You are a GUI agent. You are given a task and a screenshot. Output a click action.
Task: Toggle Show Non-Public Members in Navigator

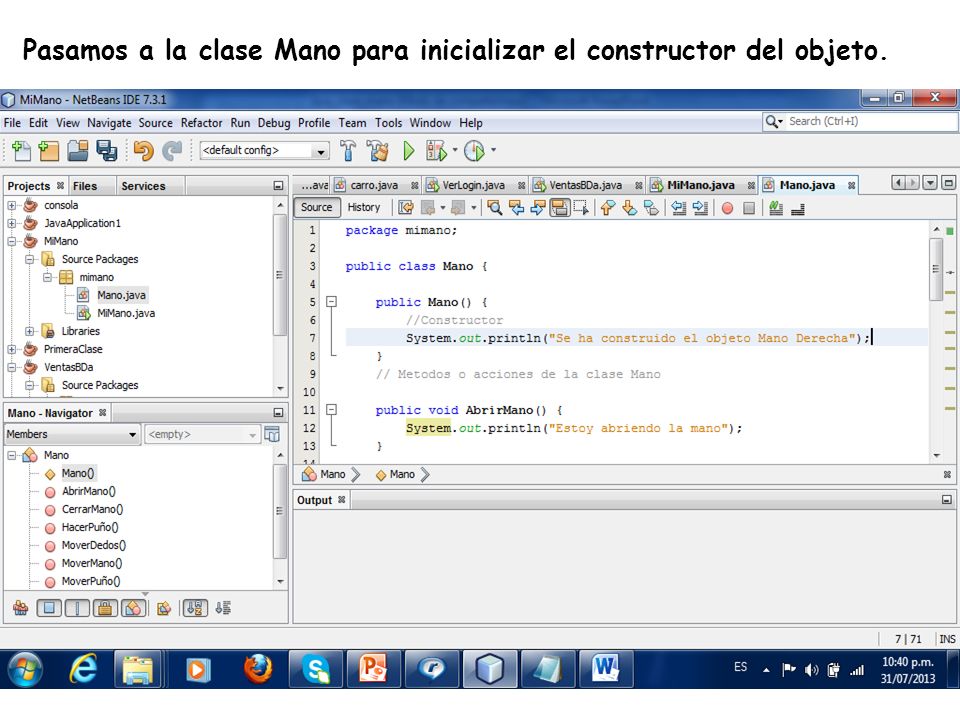point(105,608)
